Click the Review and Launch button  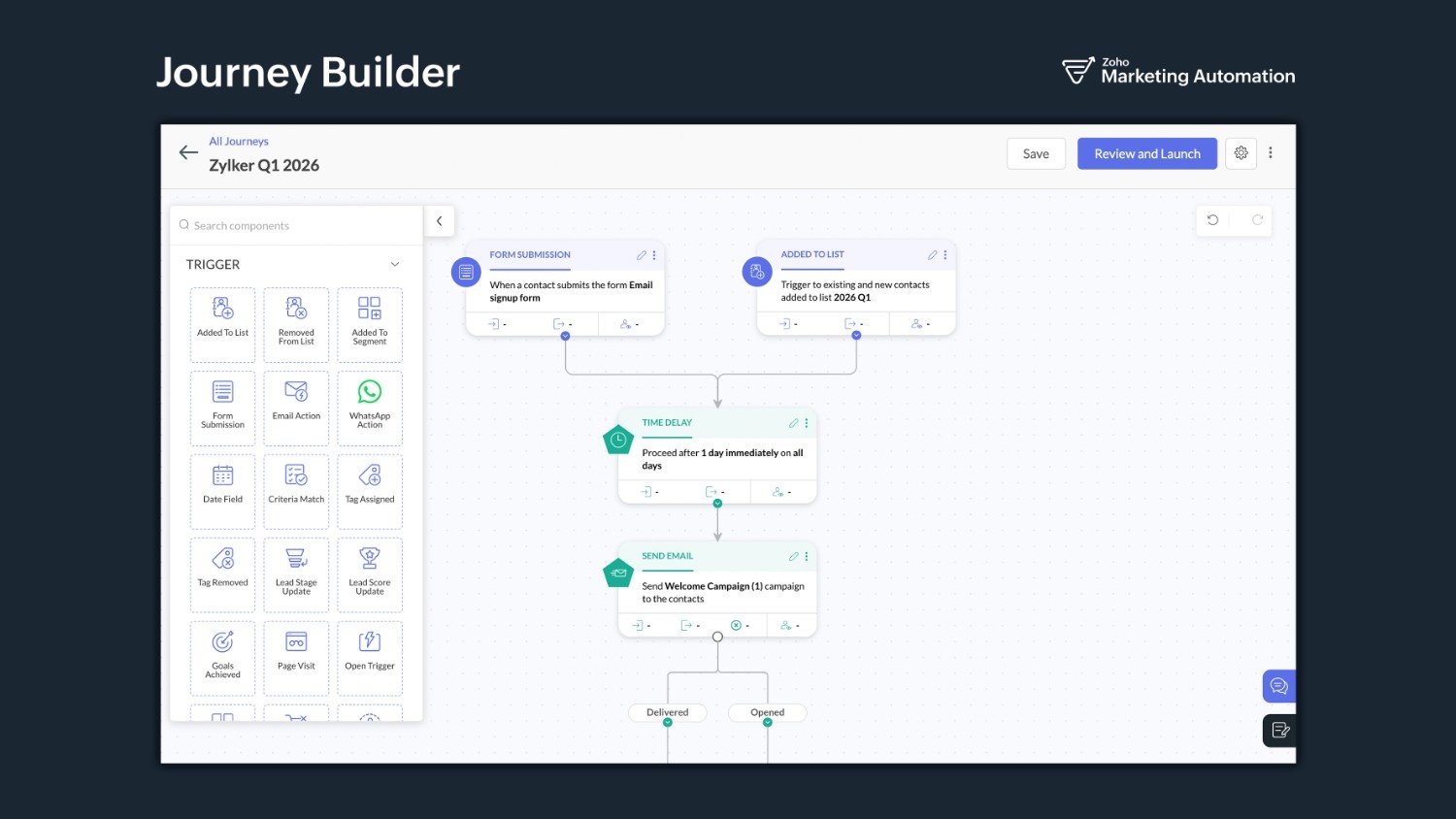click(x=1146, y=153)
